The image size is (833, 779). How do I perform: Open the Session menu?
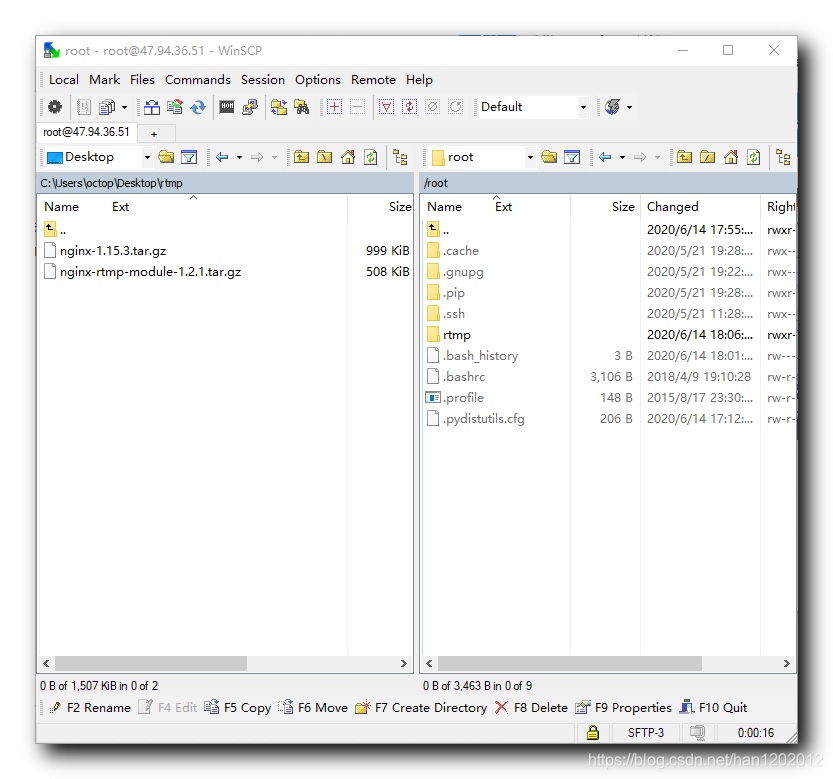(263, 80)
